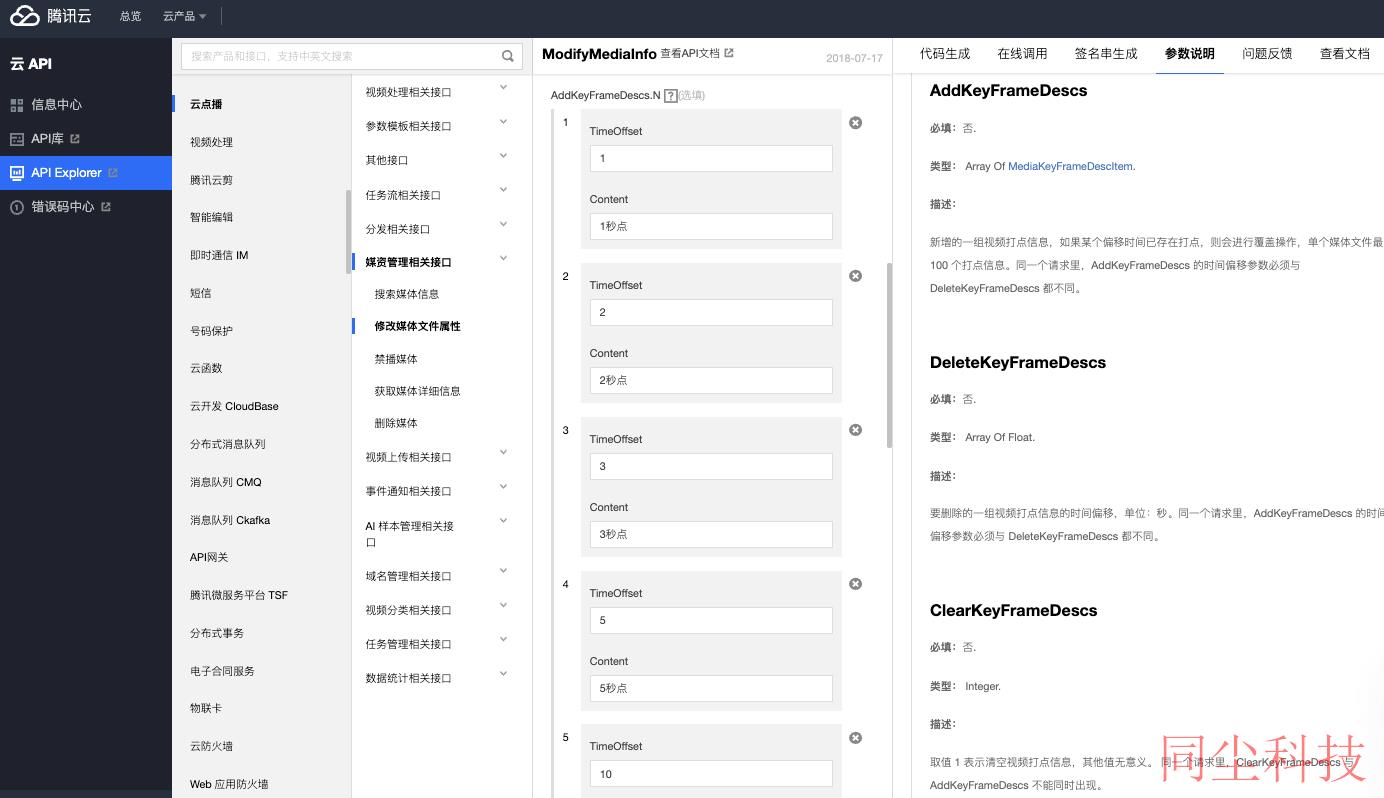Open MediaKeyFrameDescItem type link
Image resolution: width=1384 pixels, height=798 pixels.
click(1070, 166)
